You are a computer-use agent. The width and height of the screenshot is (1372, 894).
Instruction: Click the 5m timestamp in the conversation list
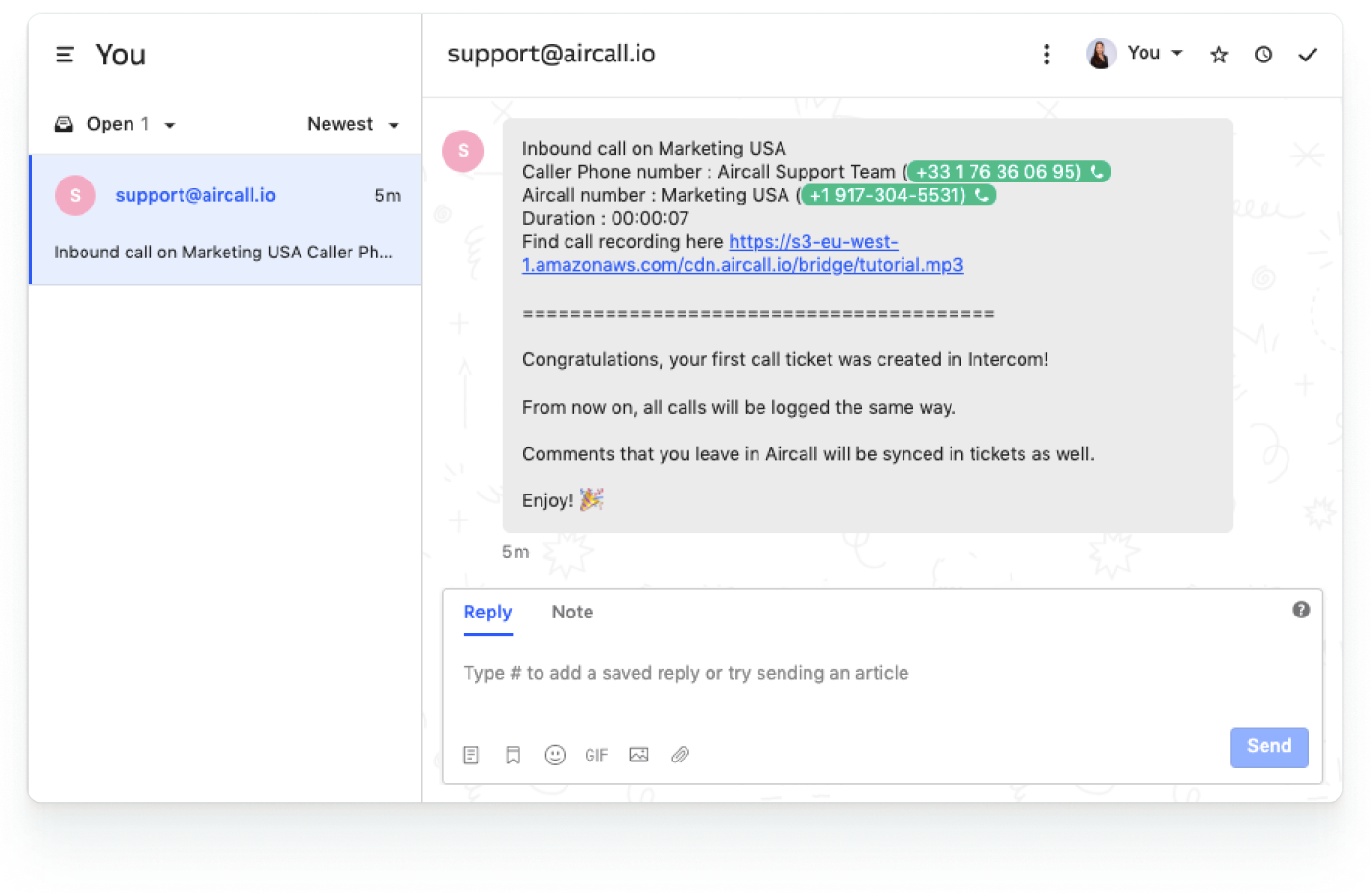pyautogui.click(x=388, y=195)
